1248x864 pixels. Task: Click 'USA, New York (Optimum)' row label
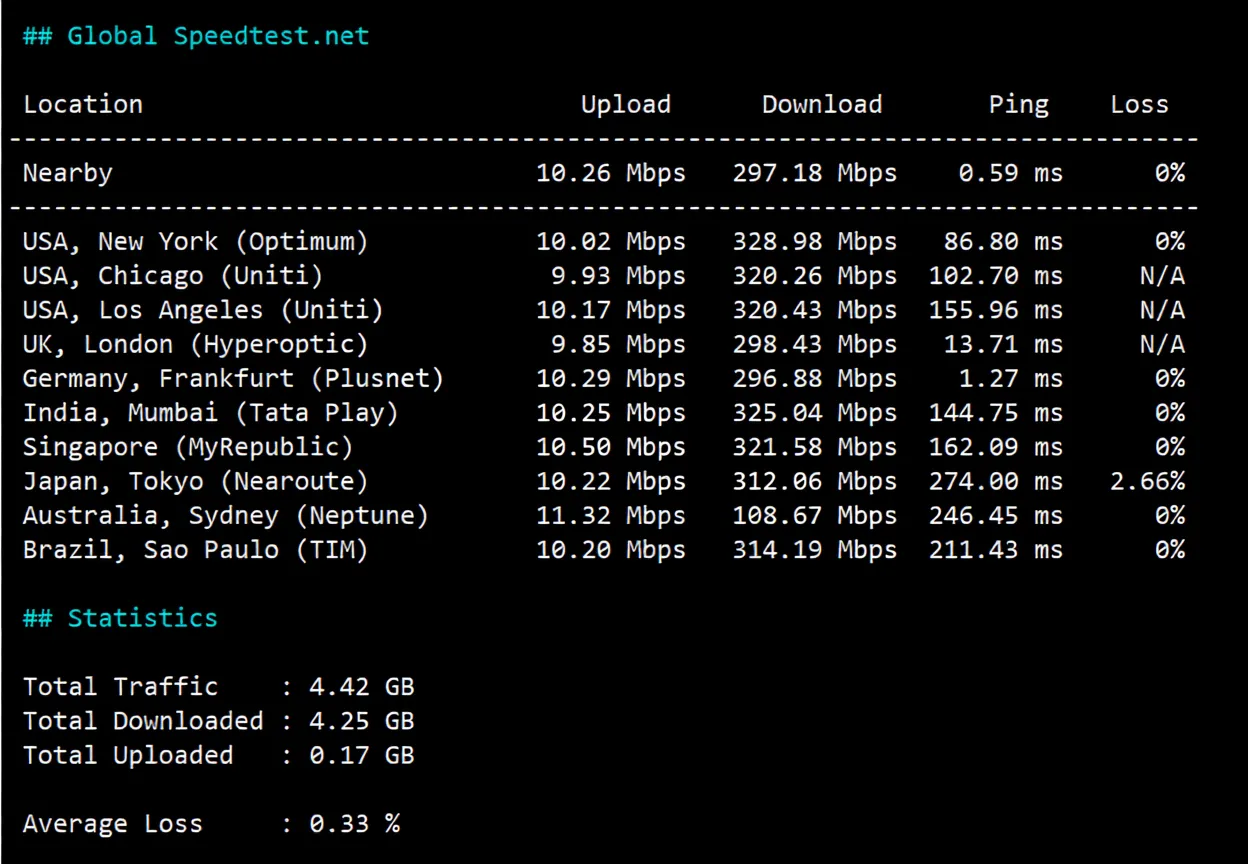click(196, 241)
